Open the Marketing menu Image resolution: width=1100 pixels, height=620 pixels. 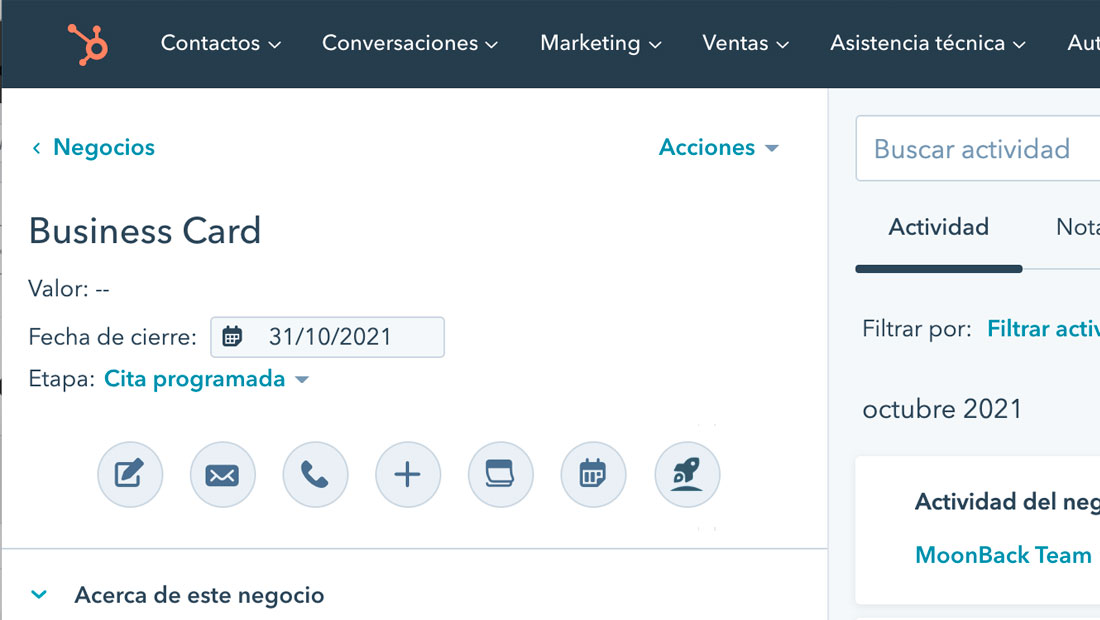pyautogui.click(x=601, y=43)
